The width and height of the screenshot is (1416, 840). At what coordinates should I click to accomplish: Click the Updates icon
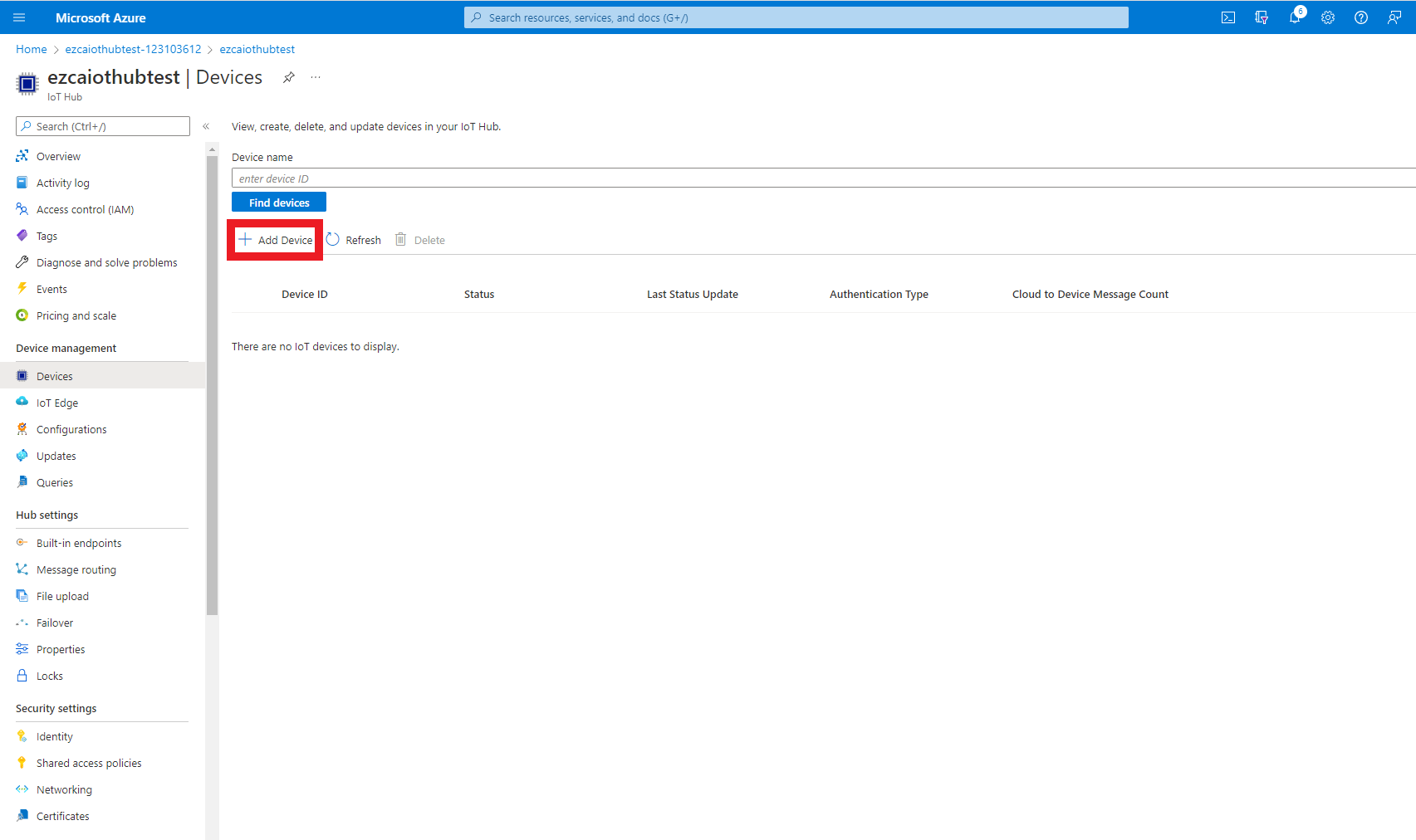point(22,456)
